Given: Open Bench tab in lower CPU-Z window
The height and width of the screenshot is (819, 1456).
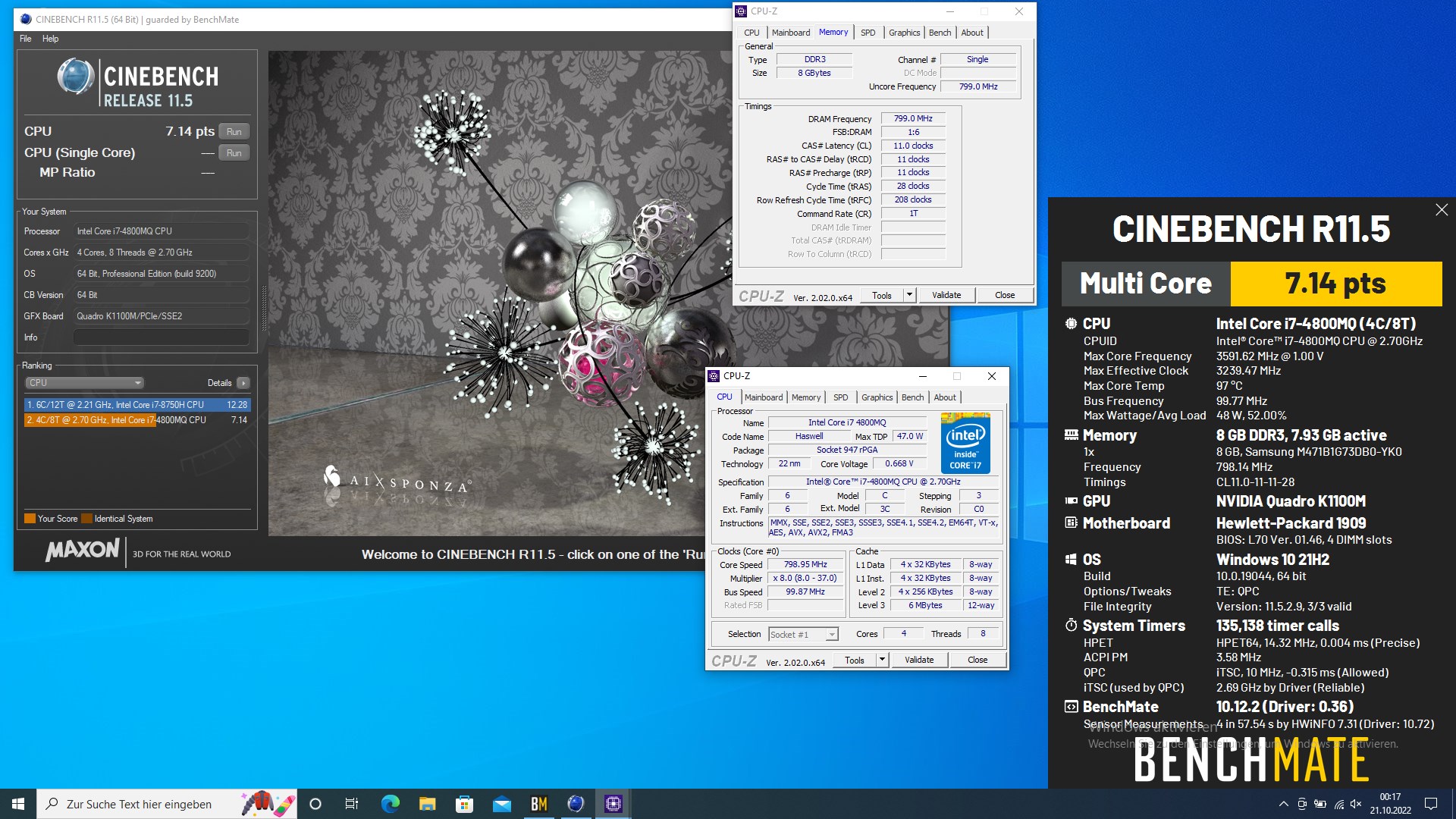Looking at the screenshot, I should coord(912,397).
